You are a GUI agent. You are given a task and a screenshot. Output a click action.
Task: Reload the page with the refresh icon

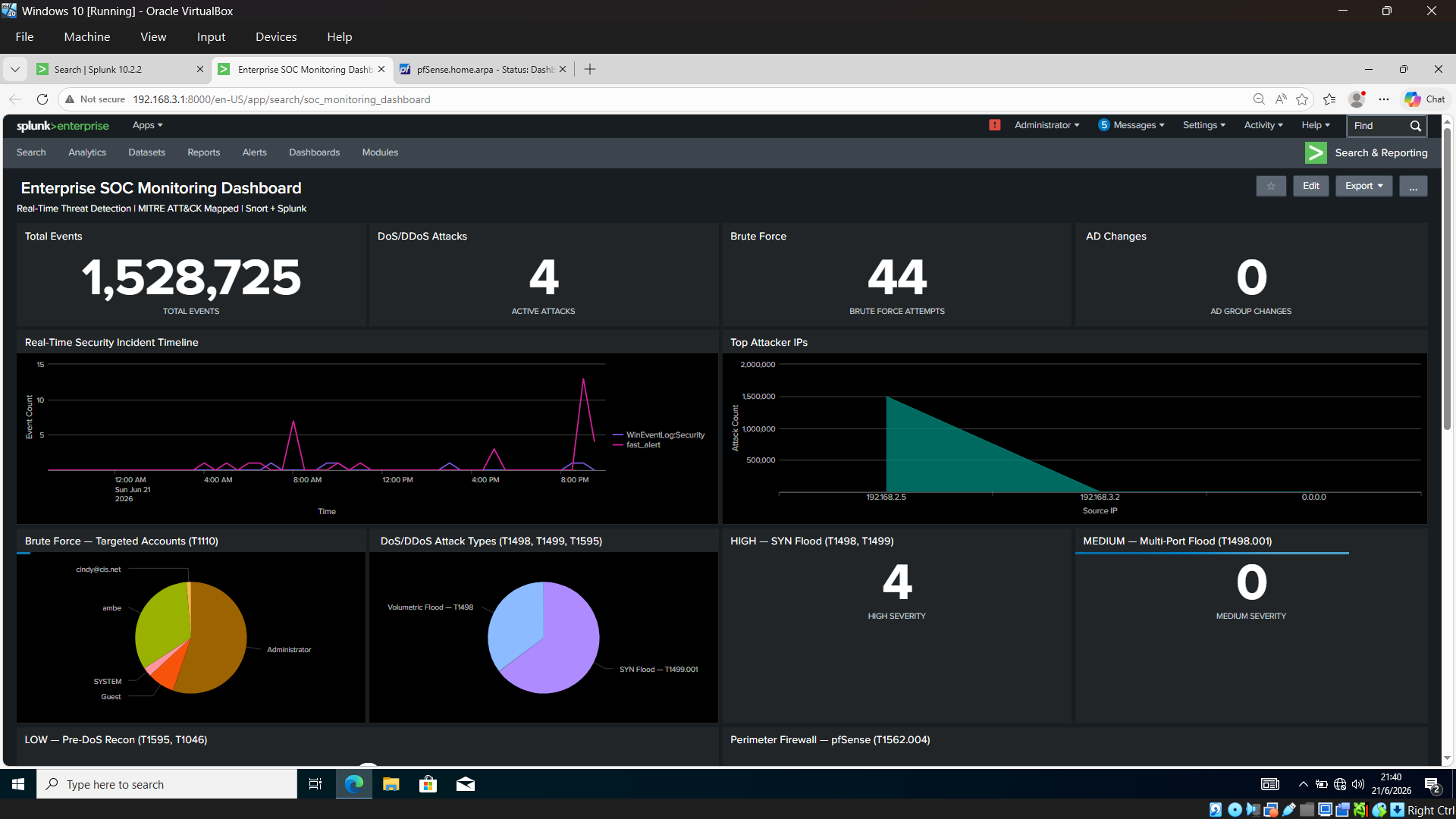42,99
